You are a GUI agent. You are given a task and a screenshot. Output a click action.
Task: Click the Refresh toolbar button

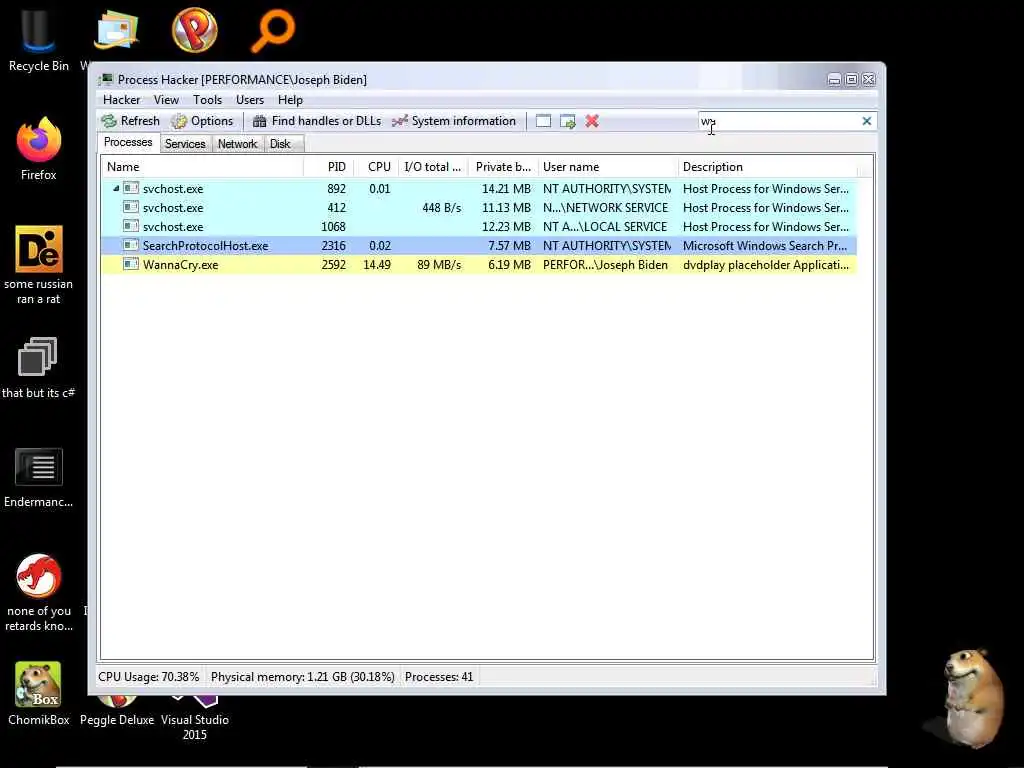tap(131, 121)
